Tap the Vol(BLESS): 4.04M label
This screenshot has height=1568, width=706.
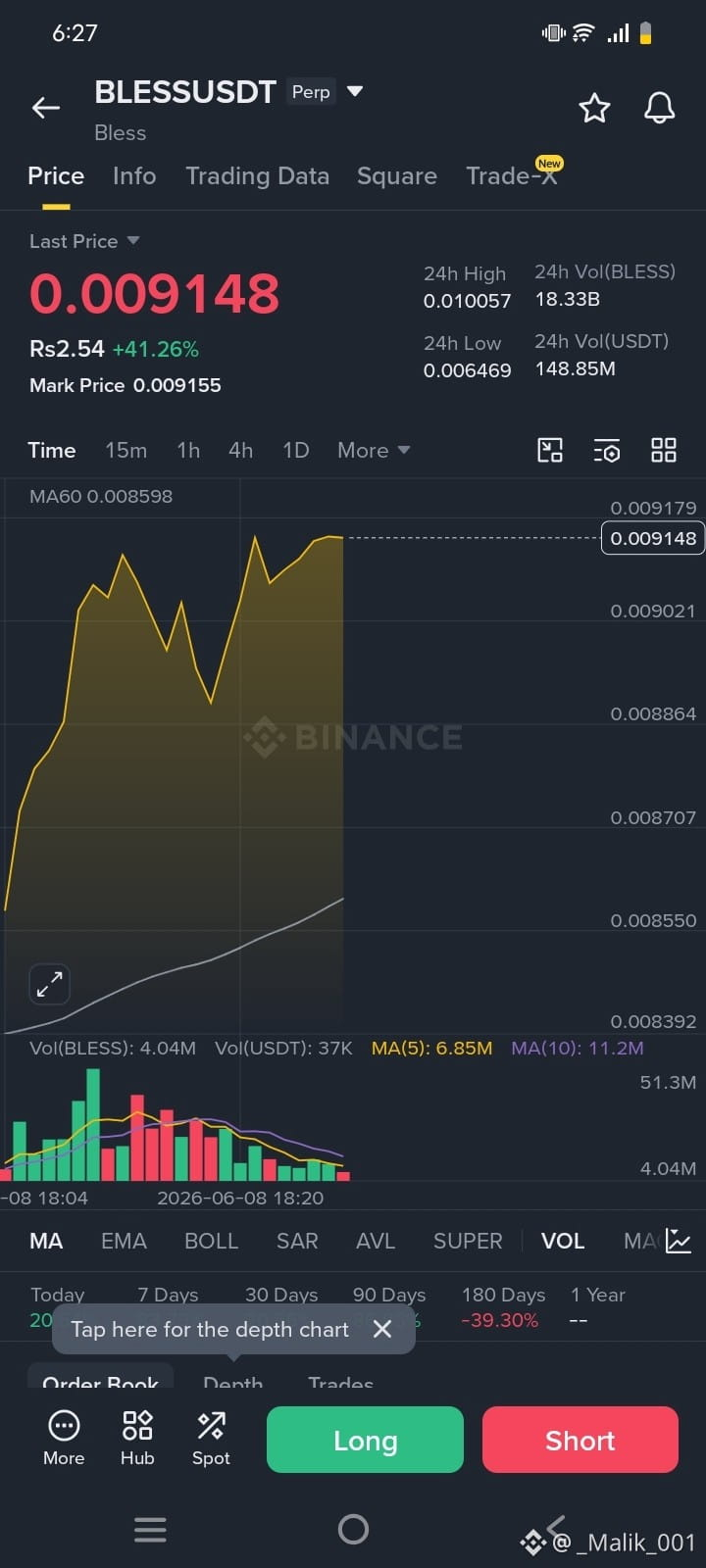(x=113, y=1048)
